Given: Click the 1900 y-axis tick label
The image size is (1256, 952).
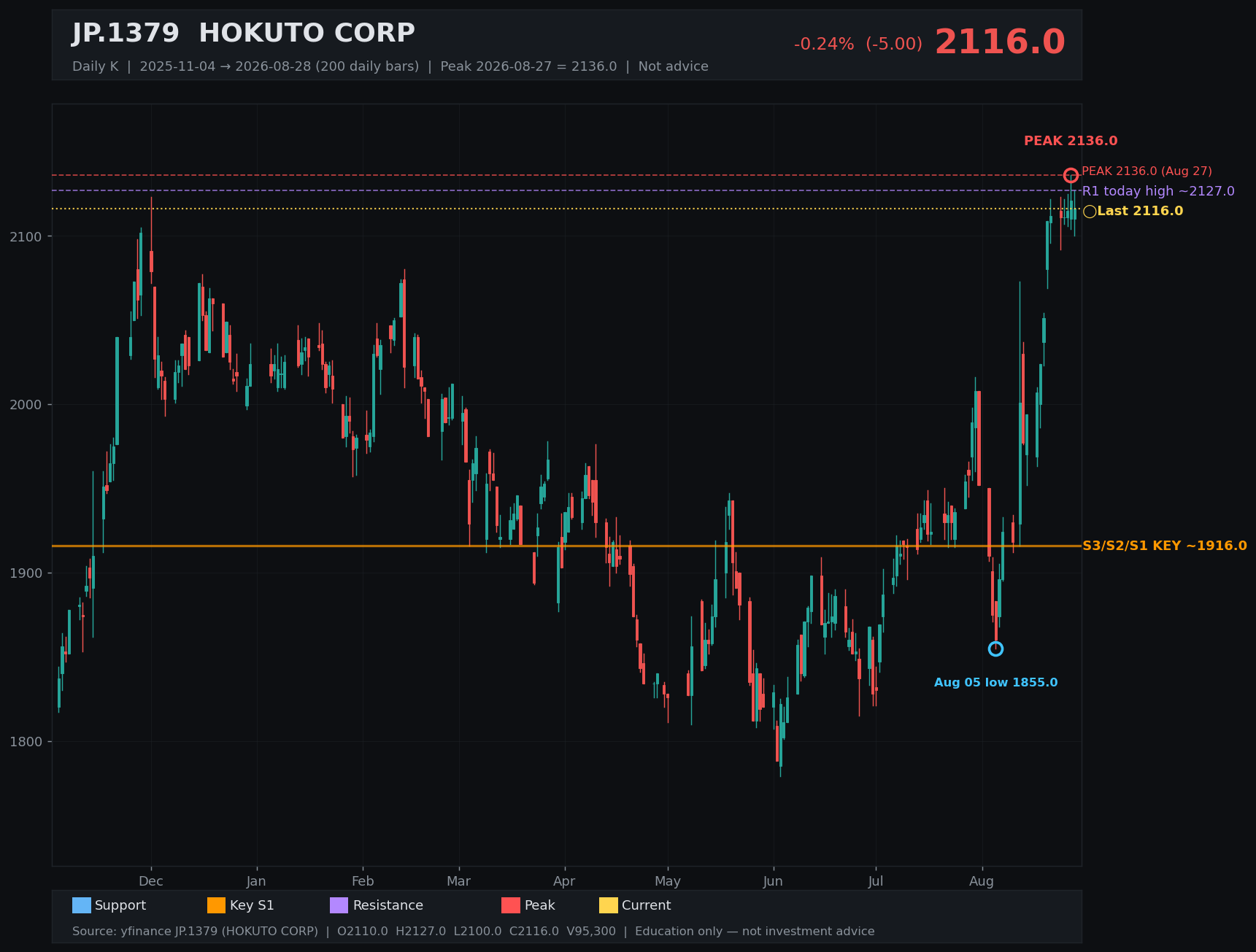Looking at the screenshot, I should coord(26,573).
